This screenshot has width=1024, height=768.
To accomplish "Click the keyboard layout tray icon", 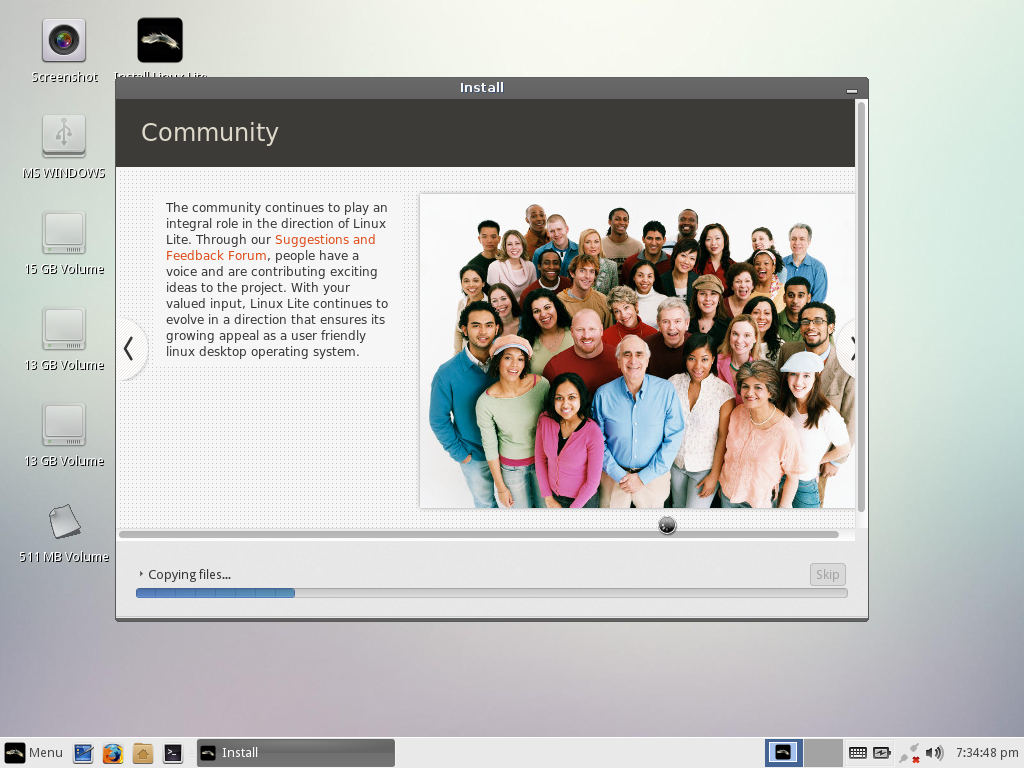I will [x=857, y=753].
